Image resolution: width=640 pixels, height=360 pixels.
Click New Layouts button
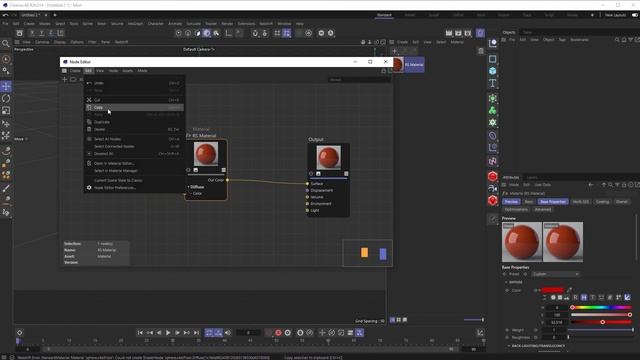[x=615, y=15]
